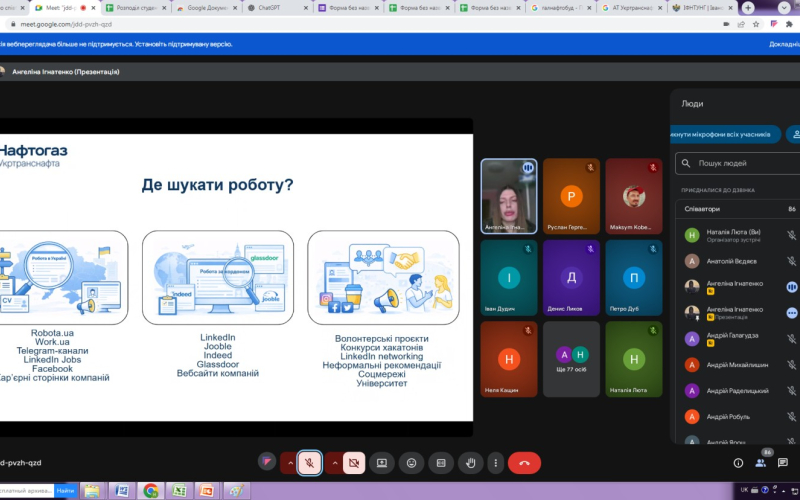Open the three-dot more options menu
800x500 pixels.
495,463
